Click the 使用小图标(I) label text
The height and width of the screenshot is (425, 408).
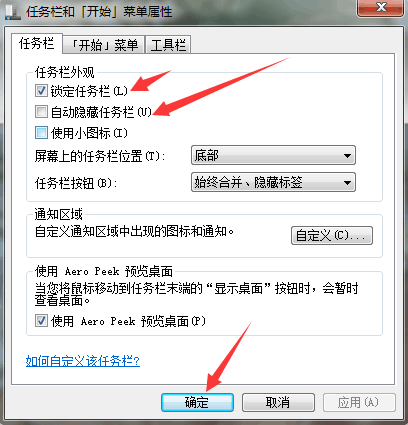pos(89,133)
